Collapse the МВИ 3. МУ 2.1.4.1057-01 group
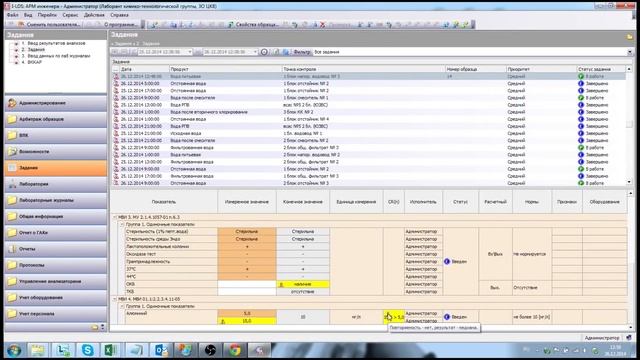The height and width of the screenshot is (360, 640). click(x=115, y=217)
